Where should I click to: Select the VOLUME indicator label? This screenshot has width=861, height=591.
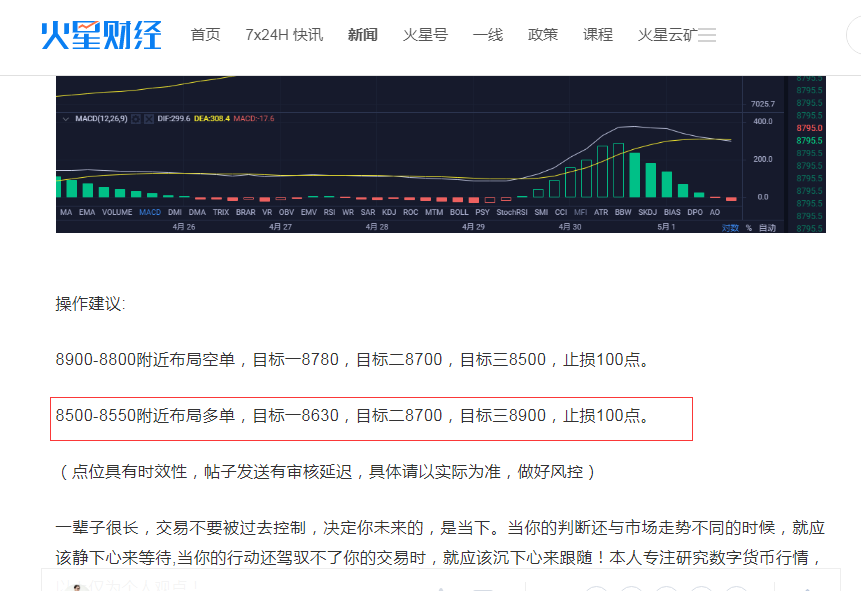(x=117, y=212)
